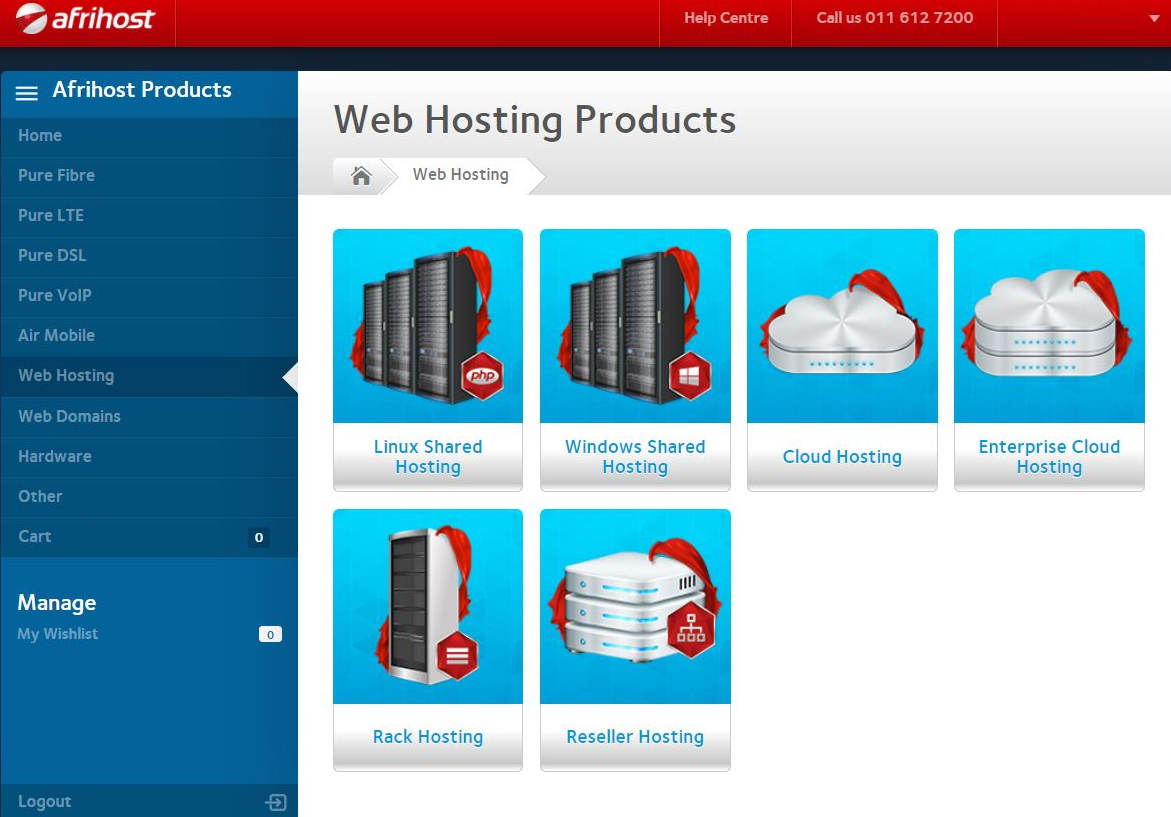Select Web Domains from the sidebar menu

69,416
